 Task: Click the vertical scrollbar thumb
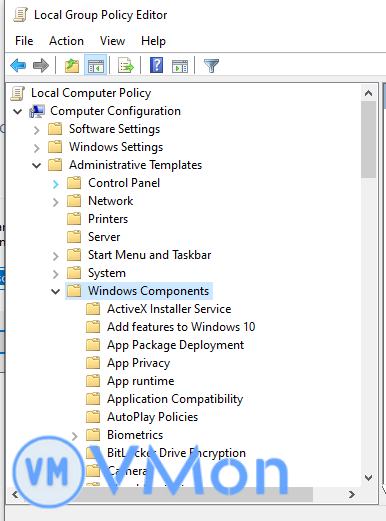368,139
